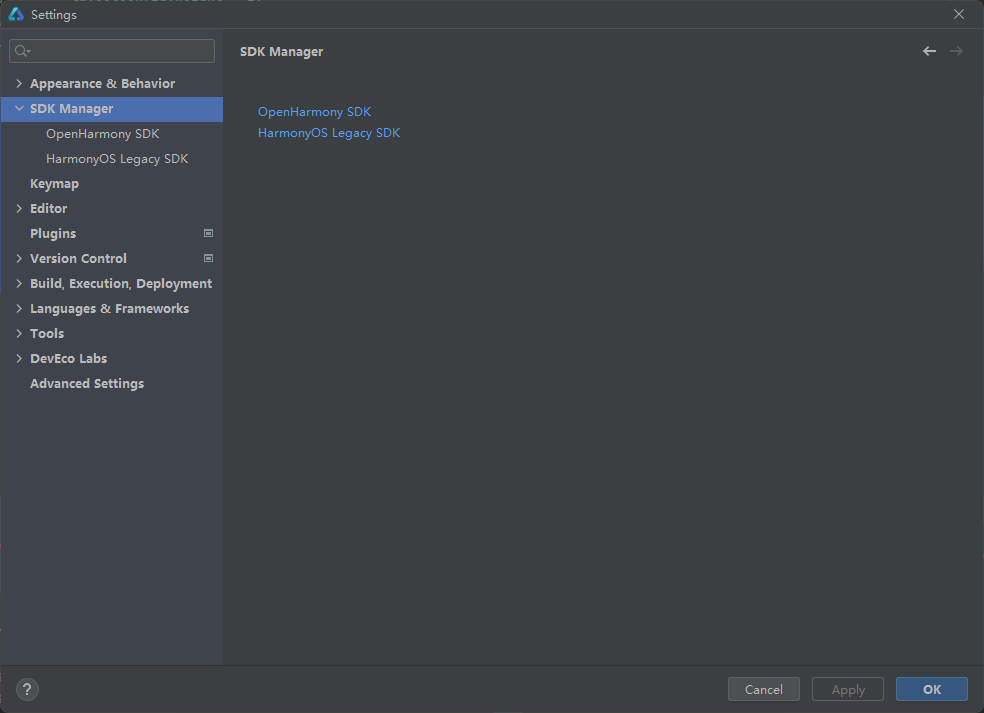Expand the Editor settings group
Screen dimensions: 984x713
(x=19, y=208)
